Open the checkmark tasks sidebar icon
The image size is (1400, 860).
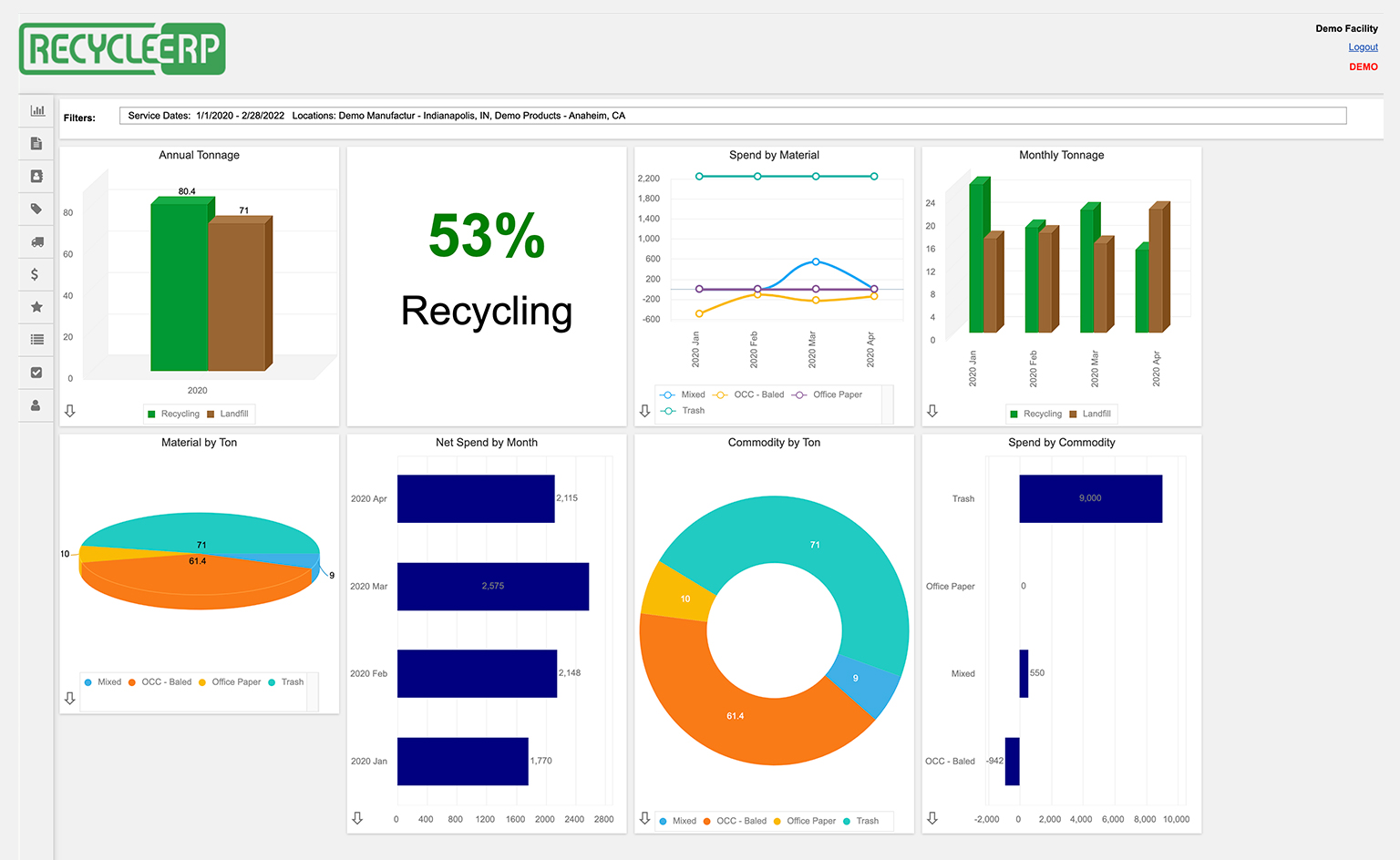pos(36,373)
